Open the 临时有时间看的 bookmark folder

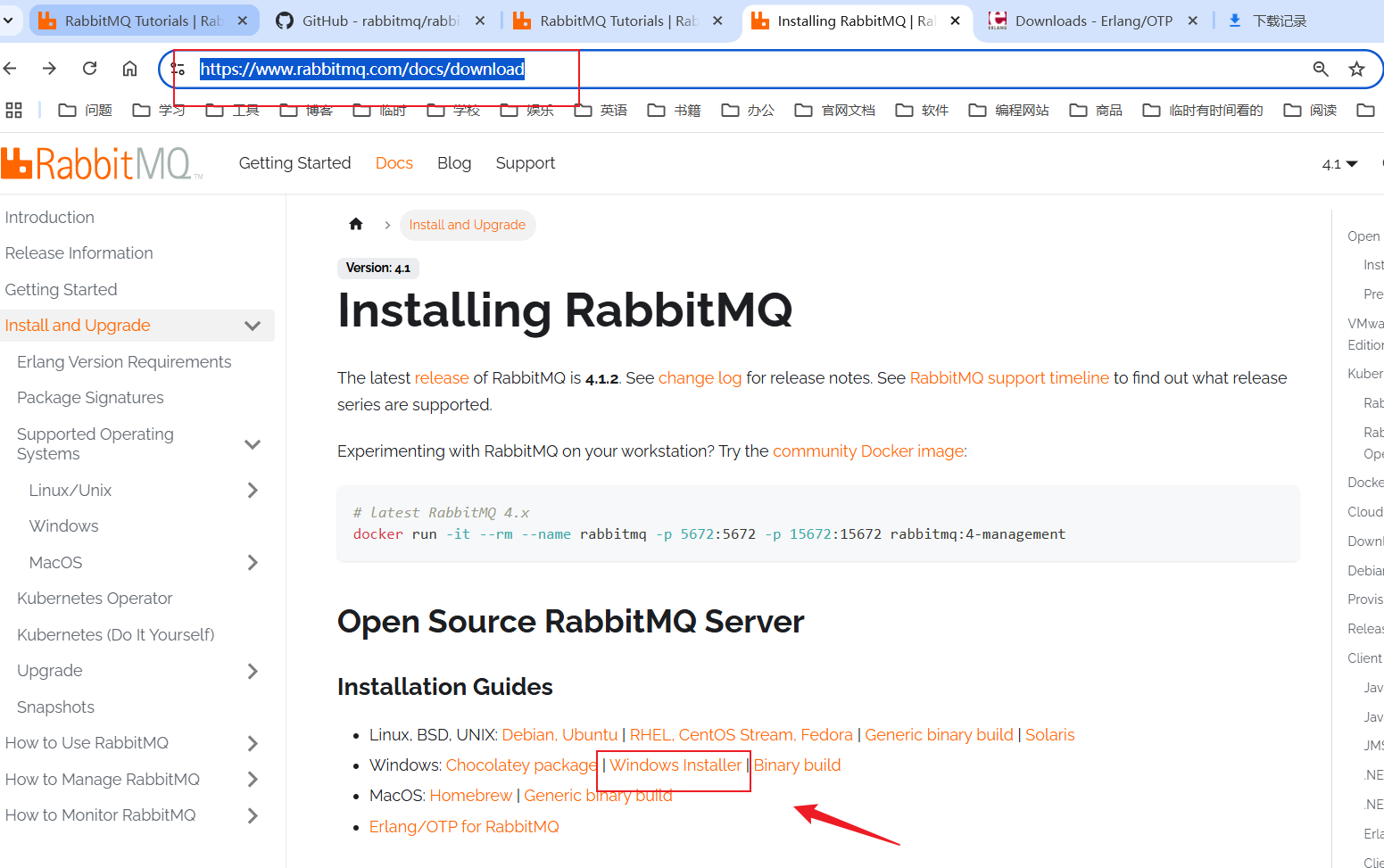tap(1204, 110)
